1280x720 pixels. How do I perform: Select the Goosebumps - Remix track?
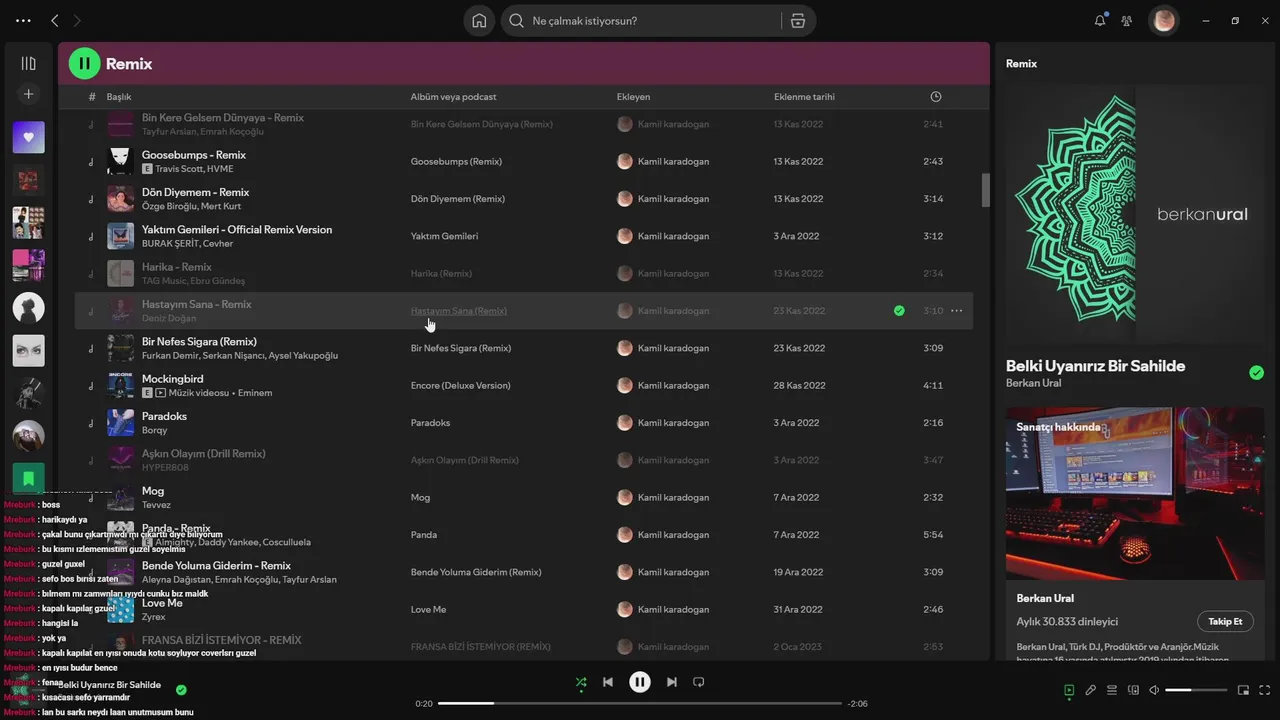[194, 155]
